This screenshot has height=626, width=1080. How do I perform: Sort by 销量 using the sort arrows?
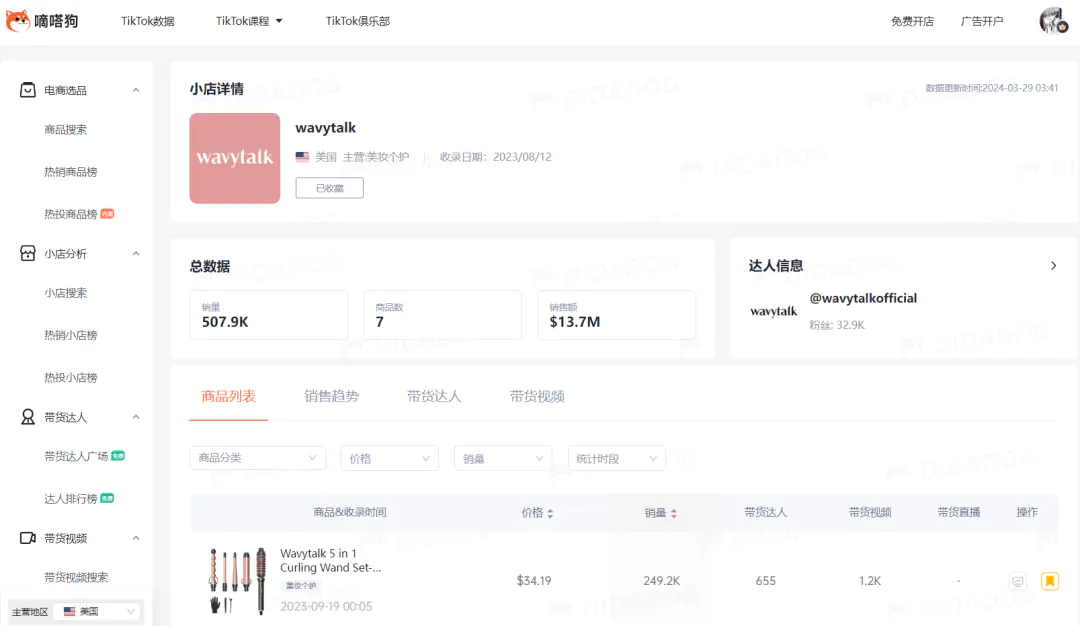[673, 513]
